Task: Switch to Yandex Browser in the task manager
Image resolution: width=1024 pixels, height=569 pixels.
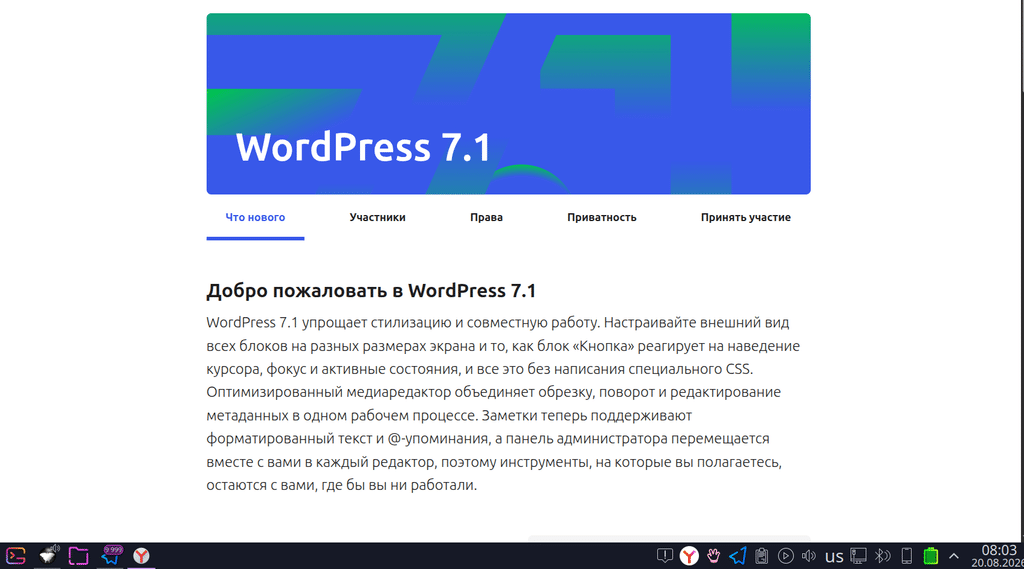Action: (141, 556)
